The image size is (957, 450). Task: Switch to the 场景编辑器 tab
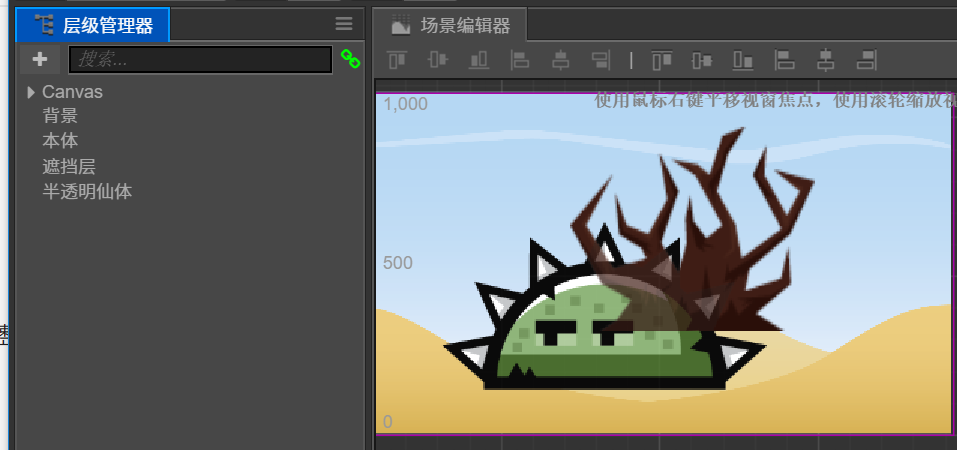click(x=450, y=25)
